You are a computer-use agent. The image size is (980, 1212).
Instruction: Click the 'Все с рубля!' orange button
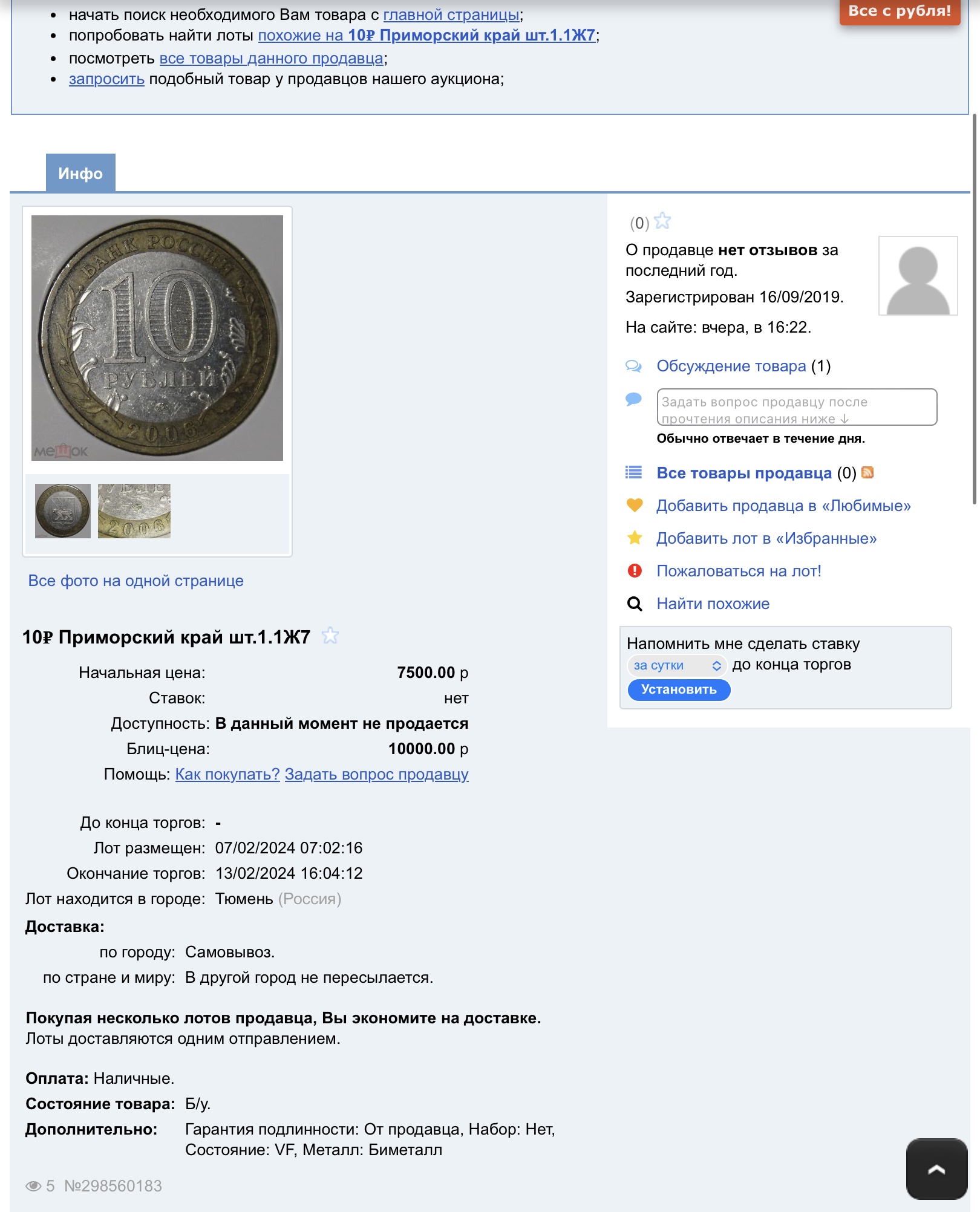(x=900, y=11)
